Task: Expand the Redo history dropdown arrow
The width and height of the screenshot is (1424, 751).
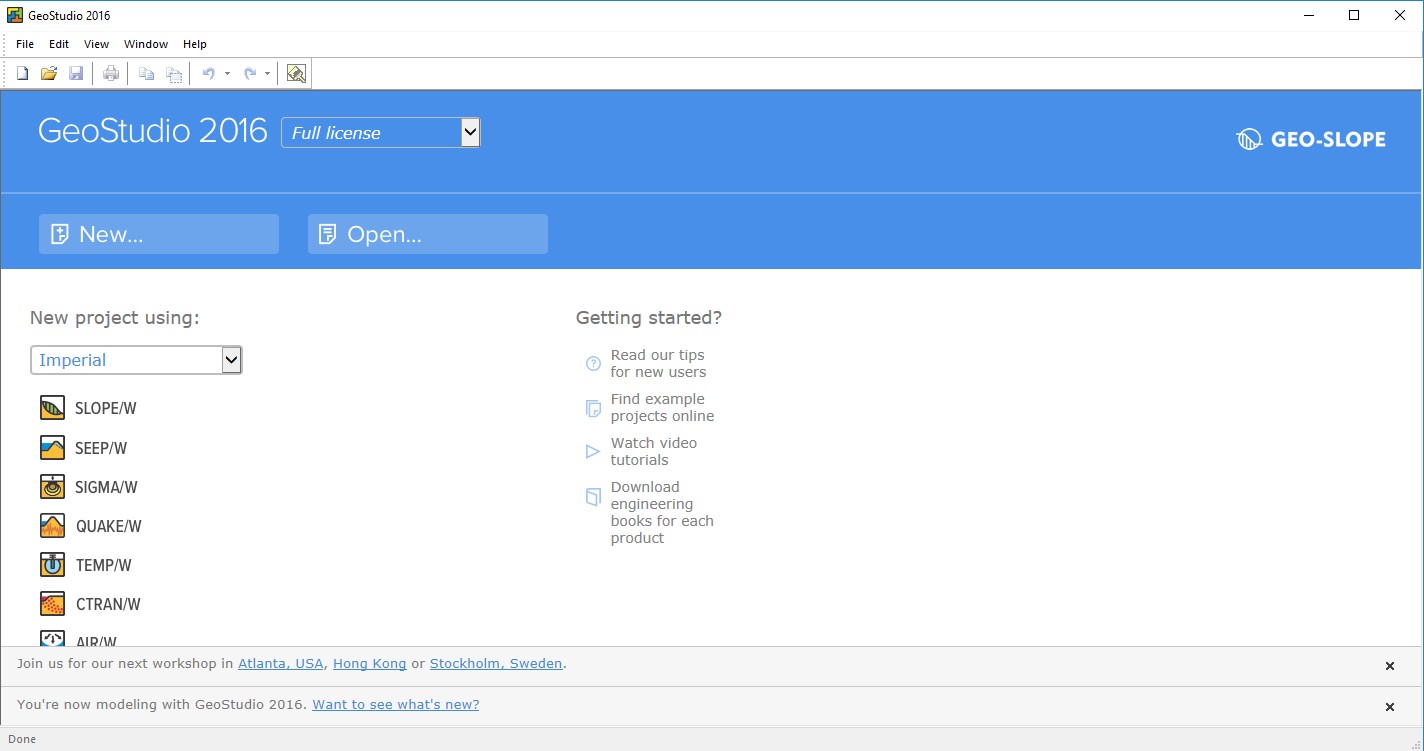Action: [267, 73]
